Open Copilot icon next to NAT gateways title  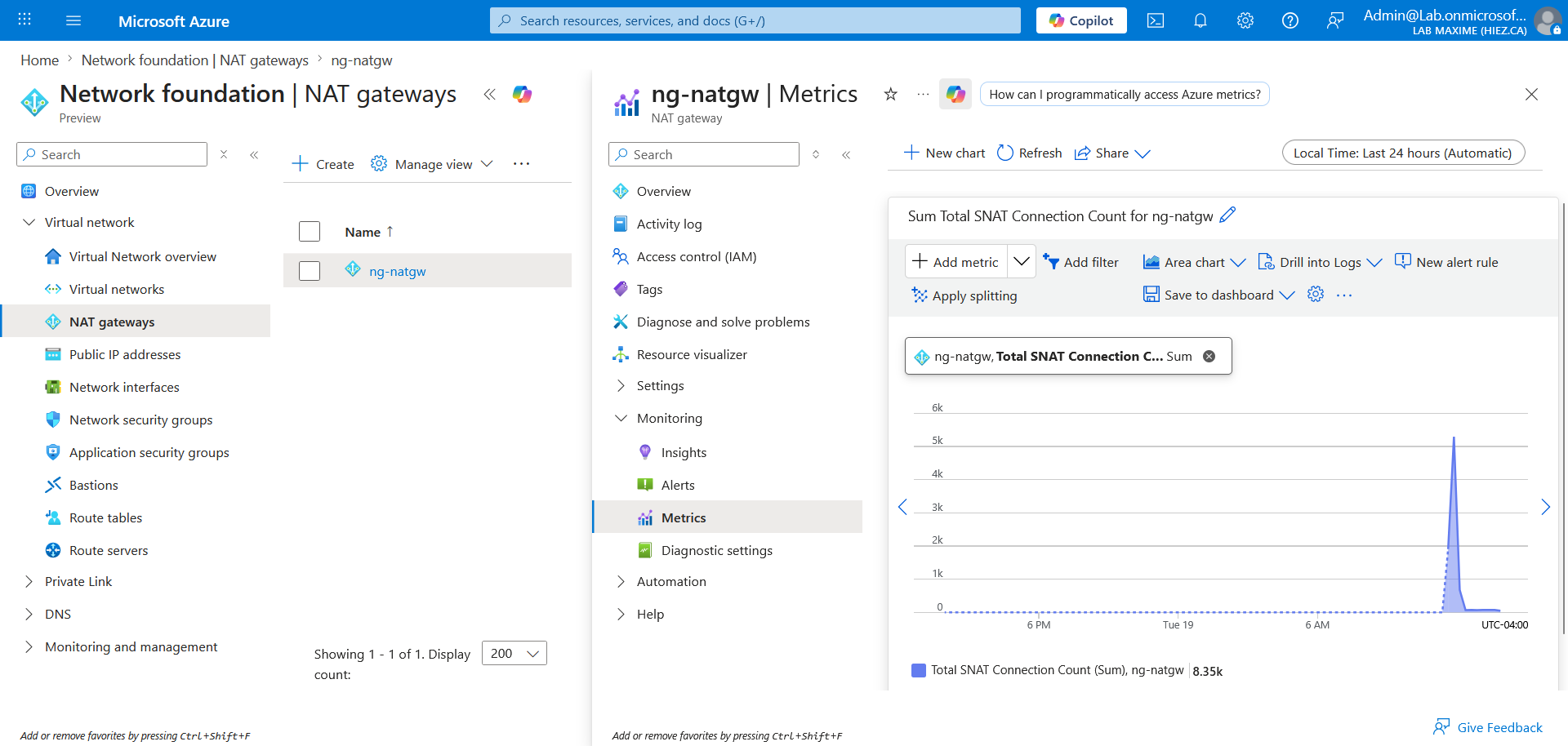click(523, 95)
